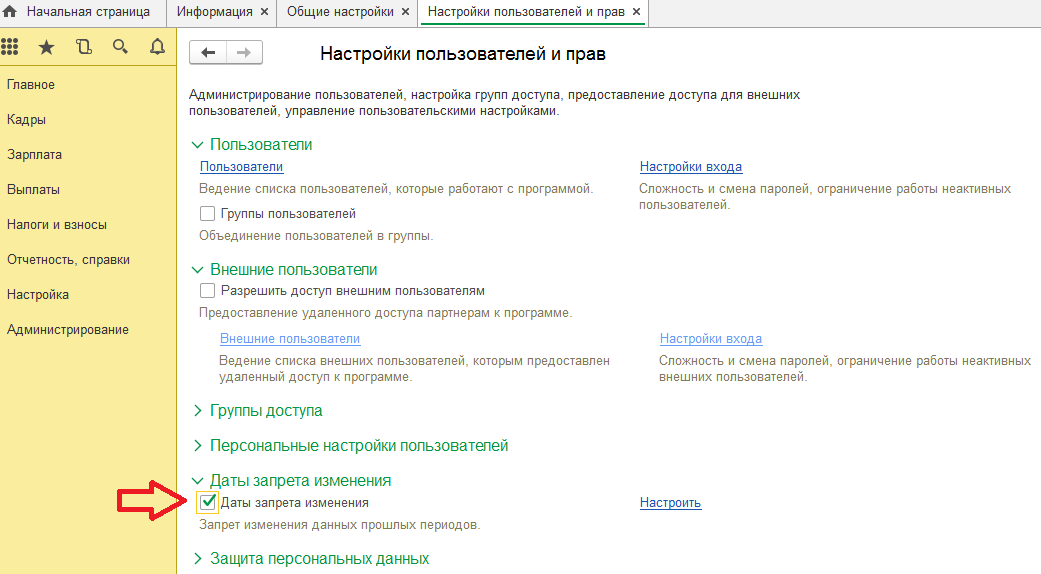Collapse the Даты запрета изменения section
The image size is (1041, 574).
coord(197,481)
